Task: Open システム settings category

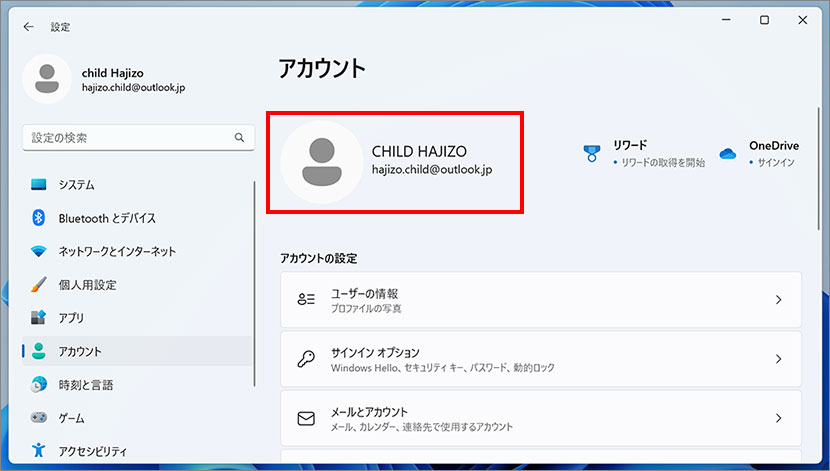Action: click(x=137, y=185)
